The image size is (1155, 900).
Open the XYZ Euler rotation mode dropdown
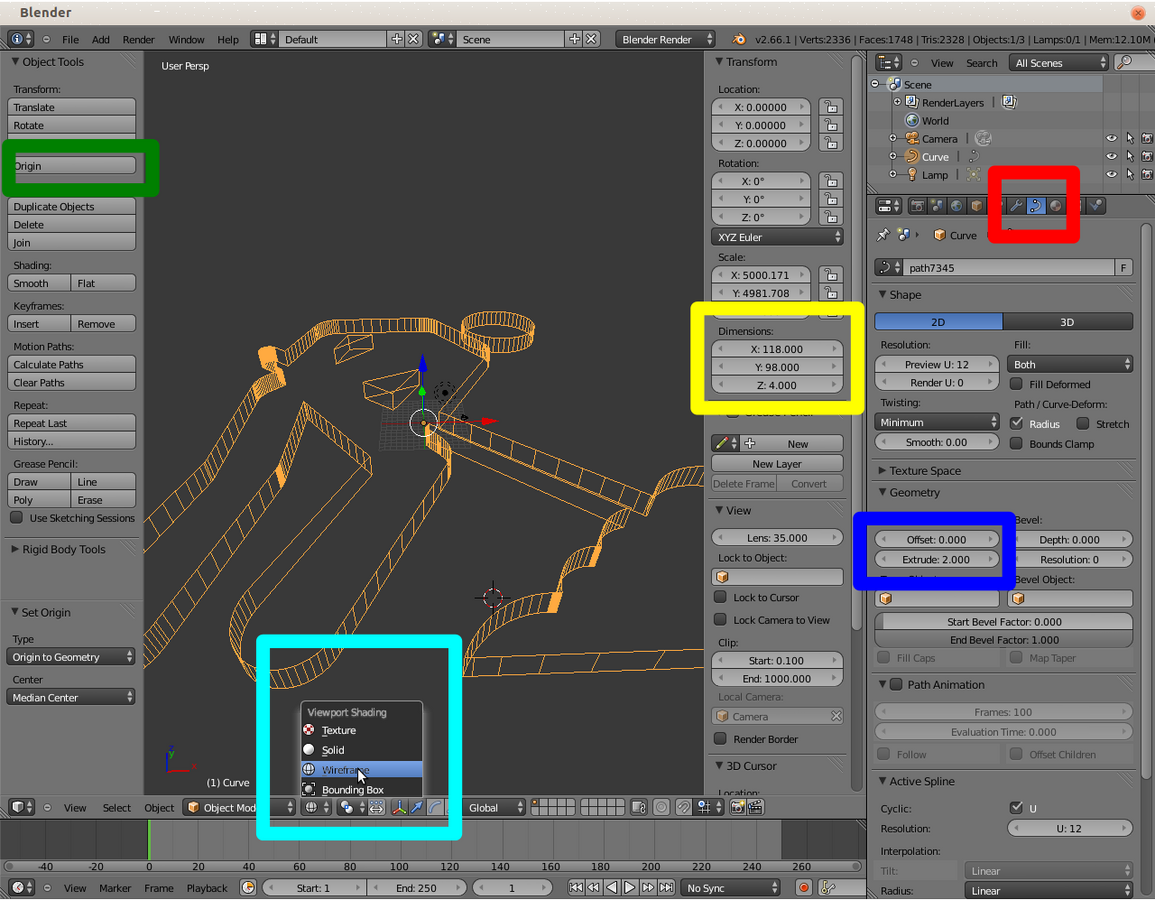pos(777,237)
